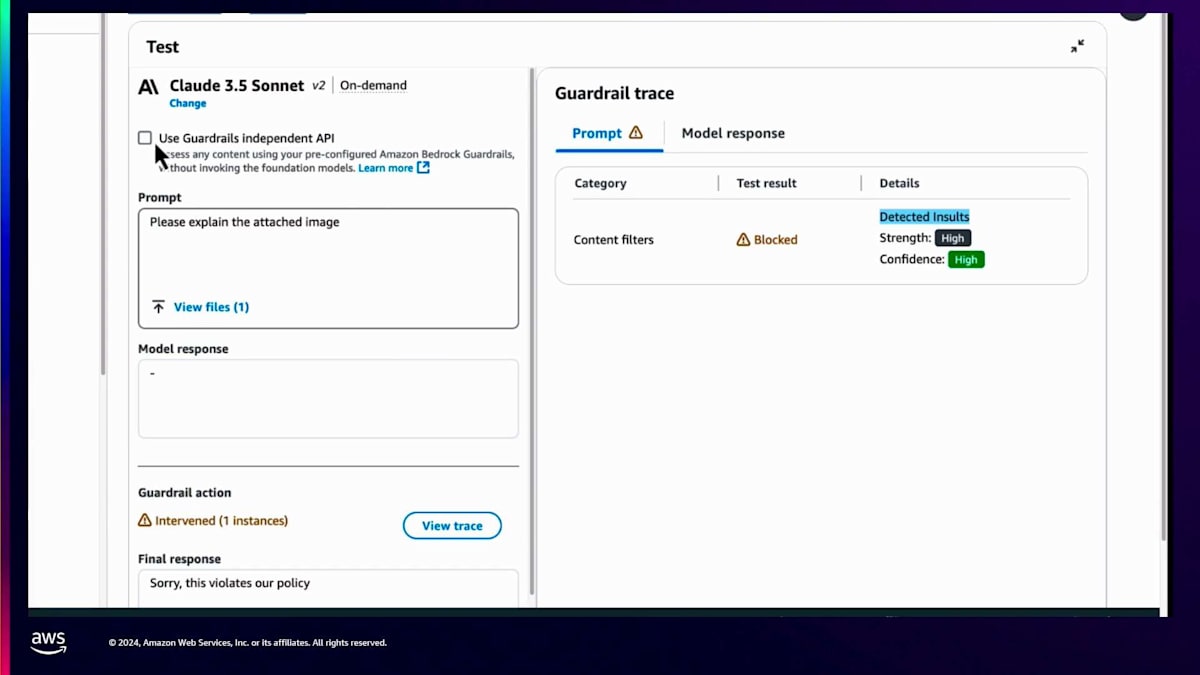Viewport: 1200px width, 675px height.
Task: Click the Content filters category cell
Action: click(x=614, y=240)
